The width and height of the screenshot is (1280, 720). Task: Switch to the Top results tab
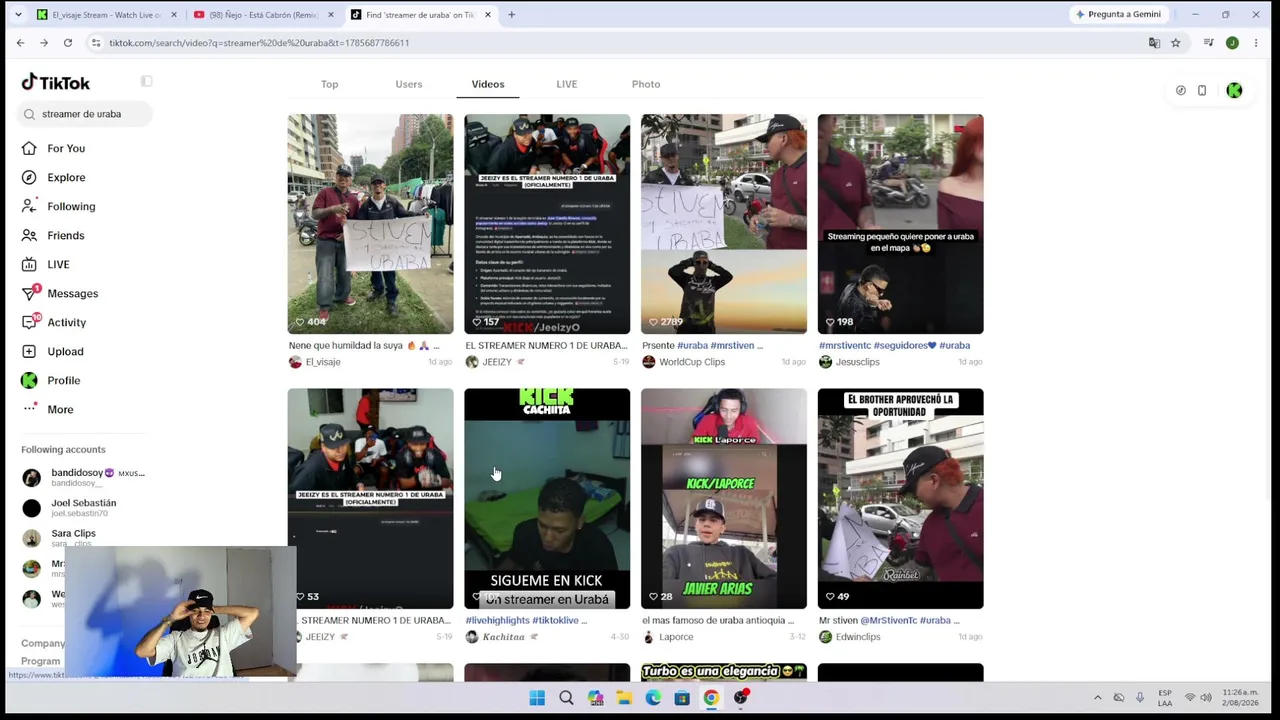(x=329, y=84)
